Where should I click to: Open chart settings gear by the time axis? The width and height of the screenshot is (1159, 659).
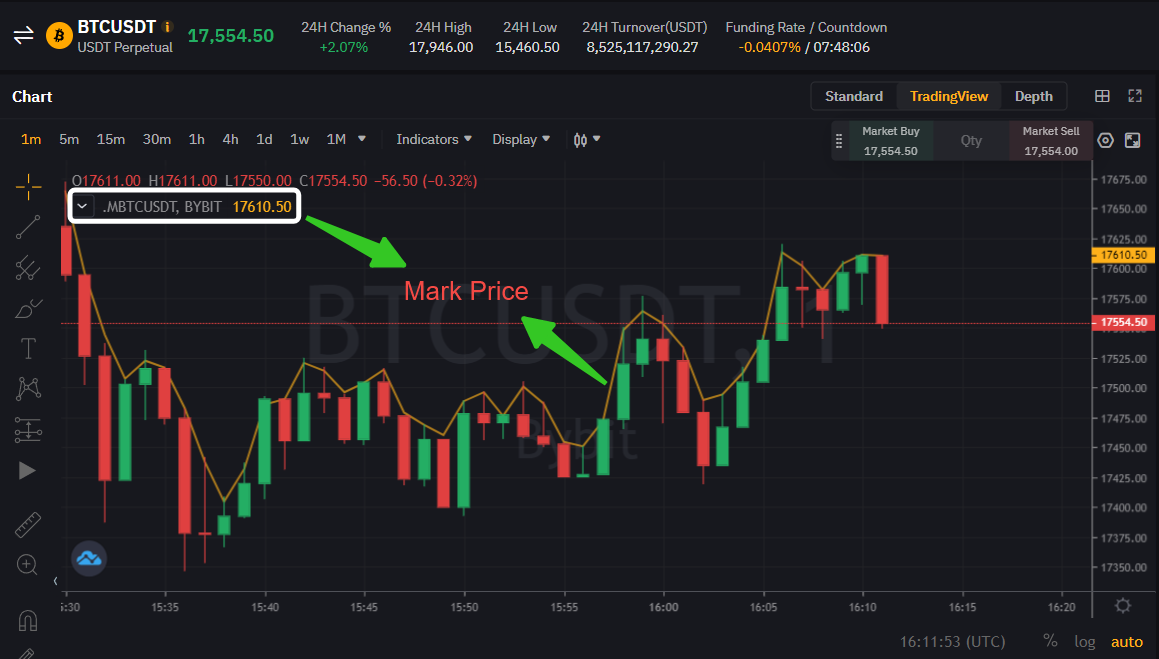1123,606
